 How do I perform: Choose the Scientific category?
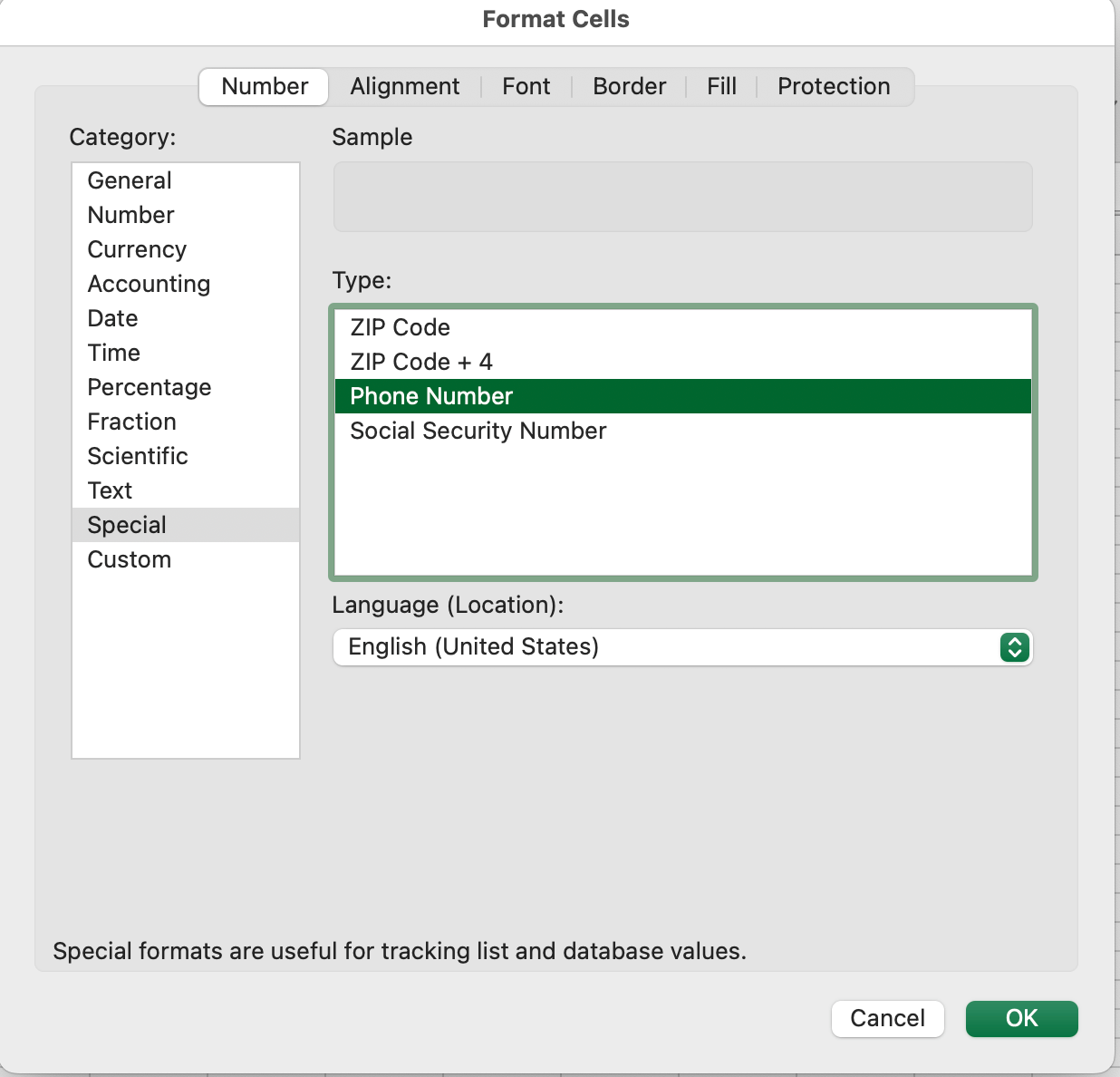(x=138, y=456)
